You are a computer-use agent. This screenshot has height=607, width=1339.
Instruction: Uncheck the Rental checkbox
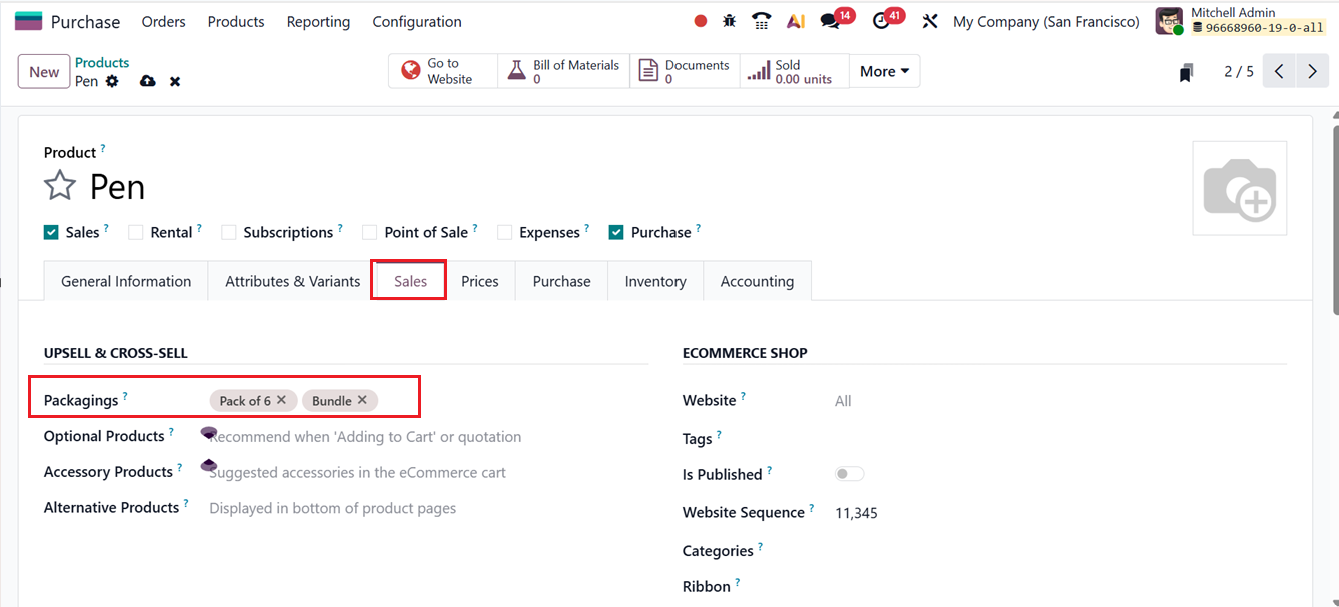click(135, 232)
